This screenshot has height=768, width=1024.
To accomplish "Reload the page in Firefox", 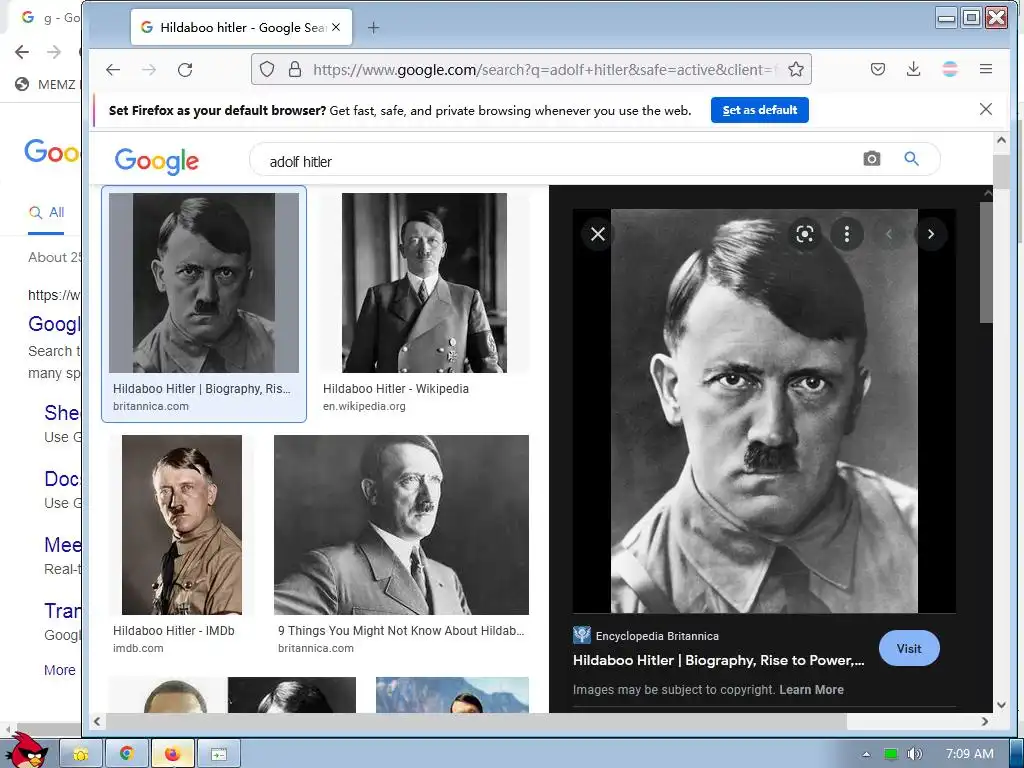I will click(x=185, y=70).
